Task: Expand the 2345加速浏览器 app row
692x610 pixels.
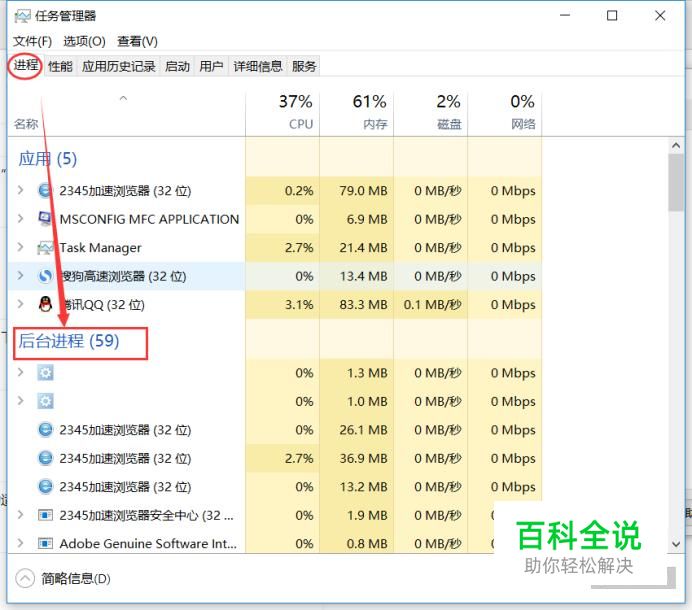Action: pos(20,190)
